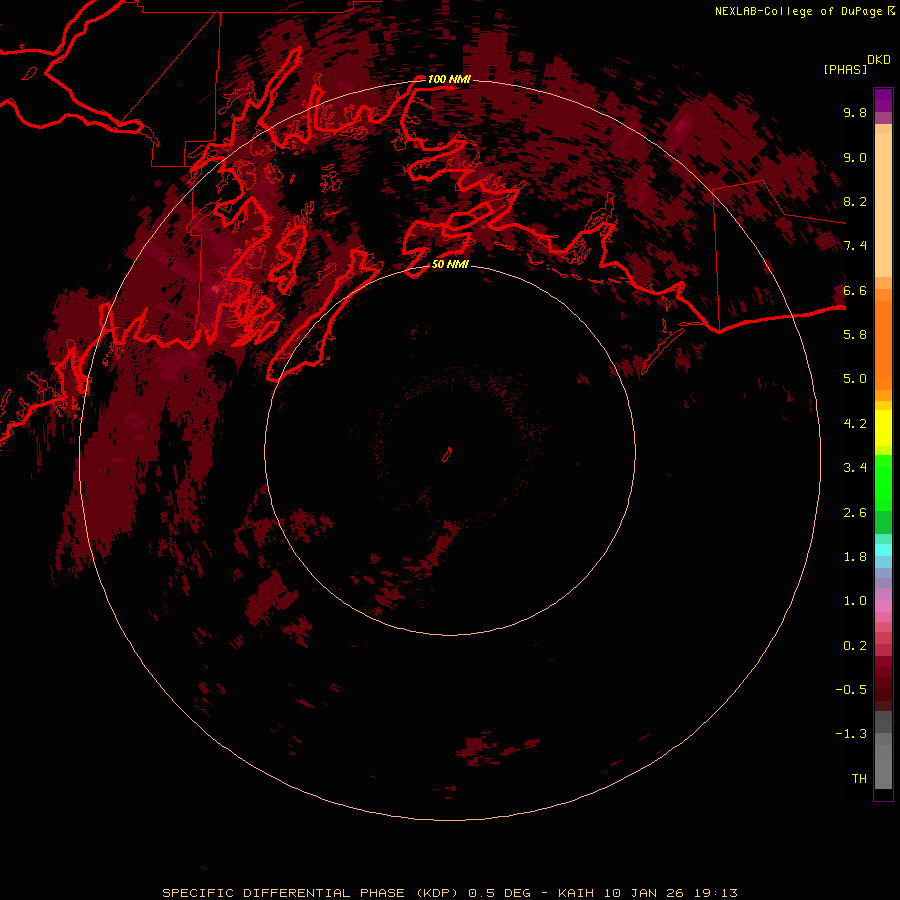Click the 10 JAN 26 date in the caption

(x=645, y=893)
